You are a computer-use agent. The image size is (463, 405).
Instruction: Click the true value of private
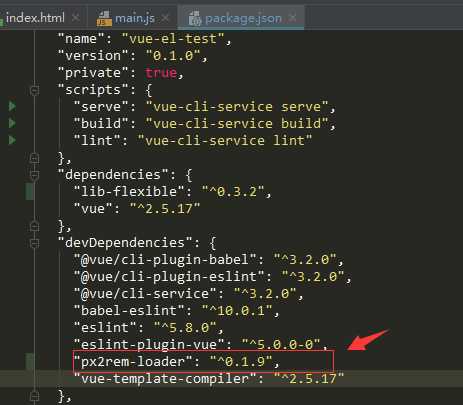coord(161,73)
